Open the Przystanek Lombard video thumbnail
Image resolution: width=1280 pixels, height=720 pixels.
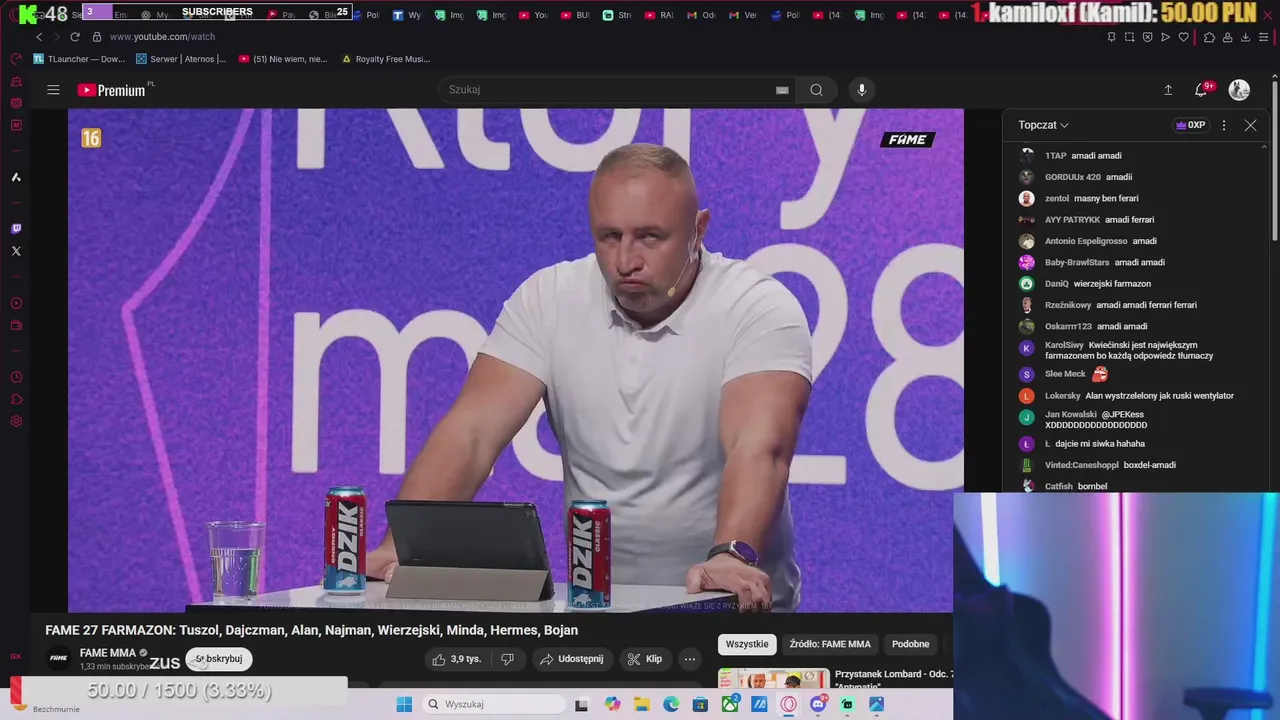(x=773, y=679)
